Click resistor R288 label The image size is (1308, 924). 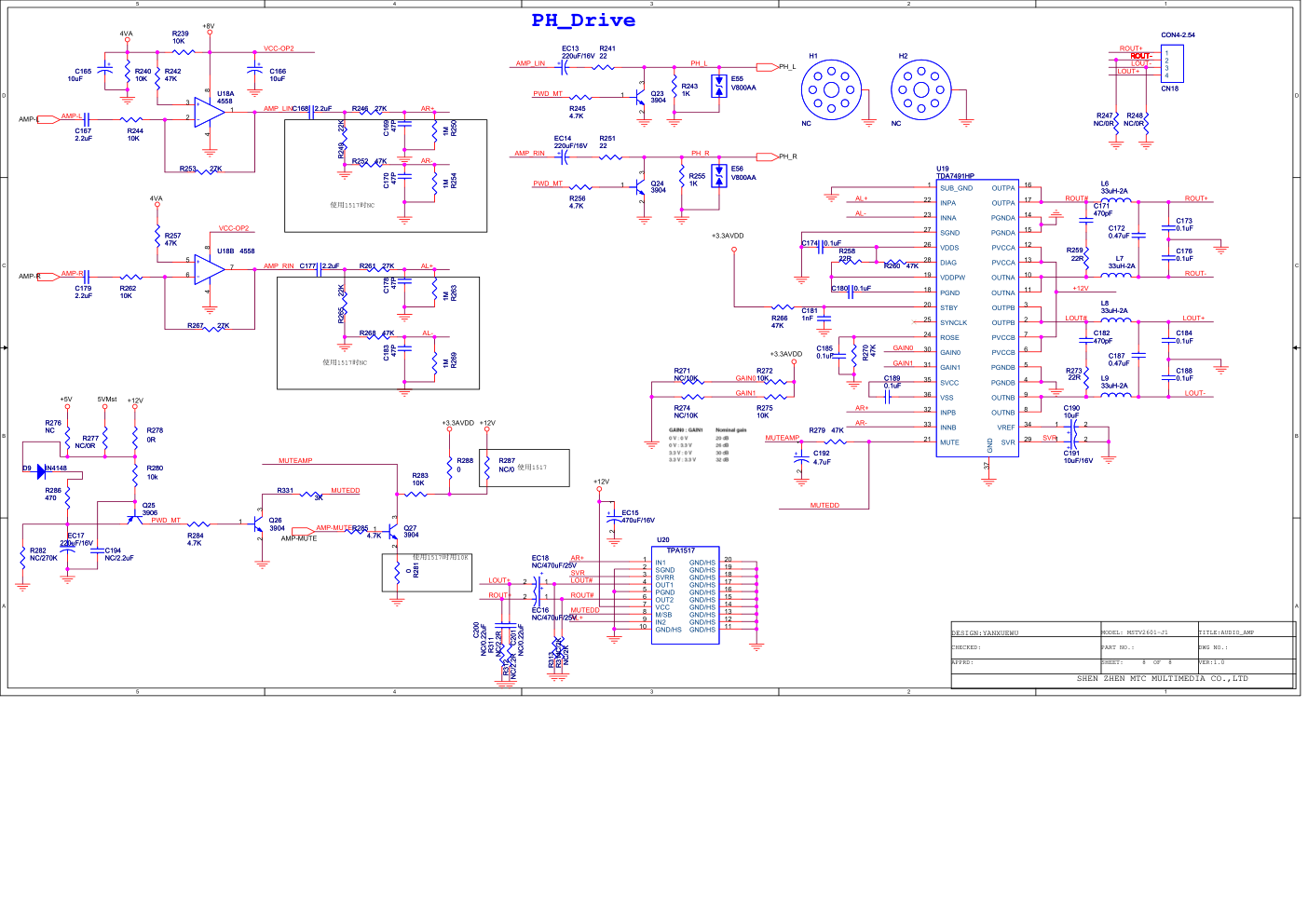[465, 464]
